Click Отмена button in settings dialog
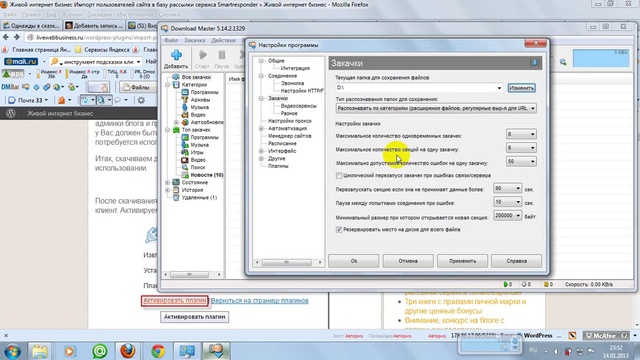 coord(408,261)
